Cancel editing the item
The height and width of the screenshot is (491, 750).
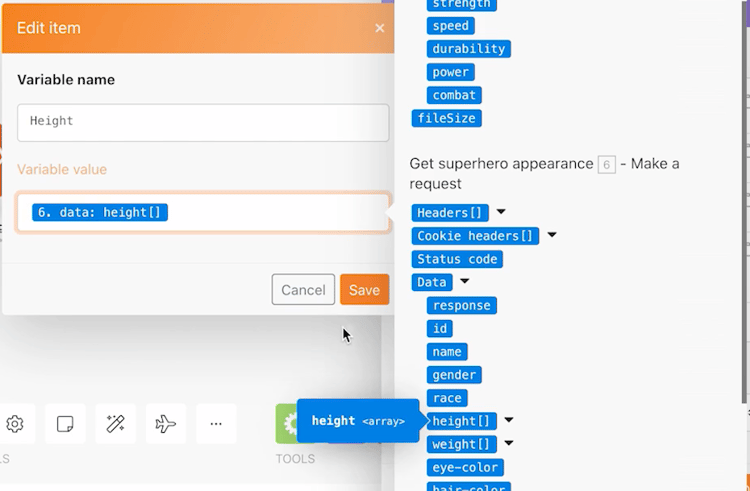point(303,289)
